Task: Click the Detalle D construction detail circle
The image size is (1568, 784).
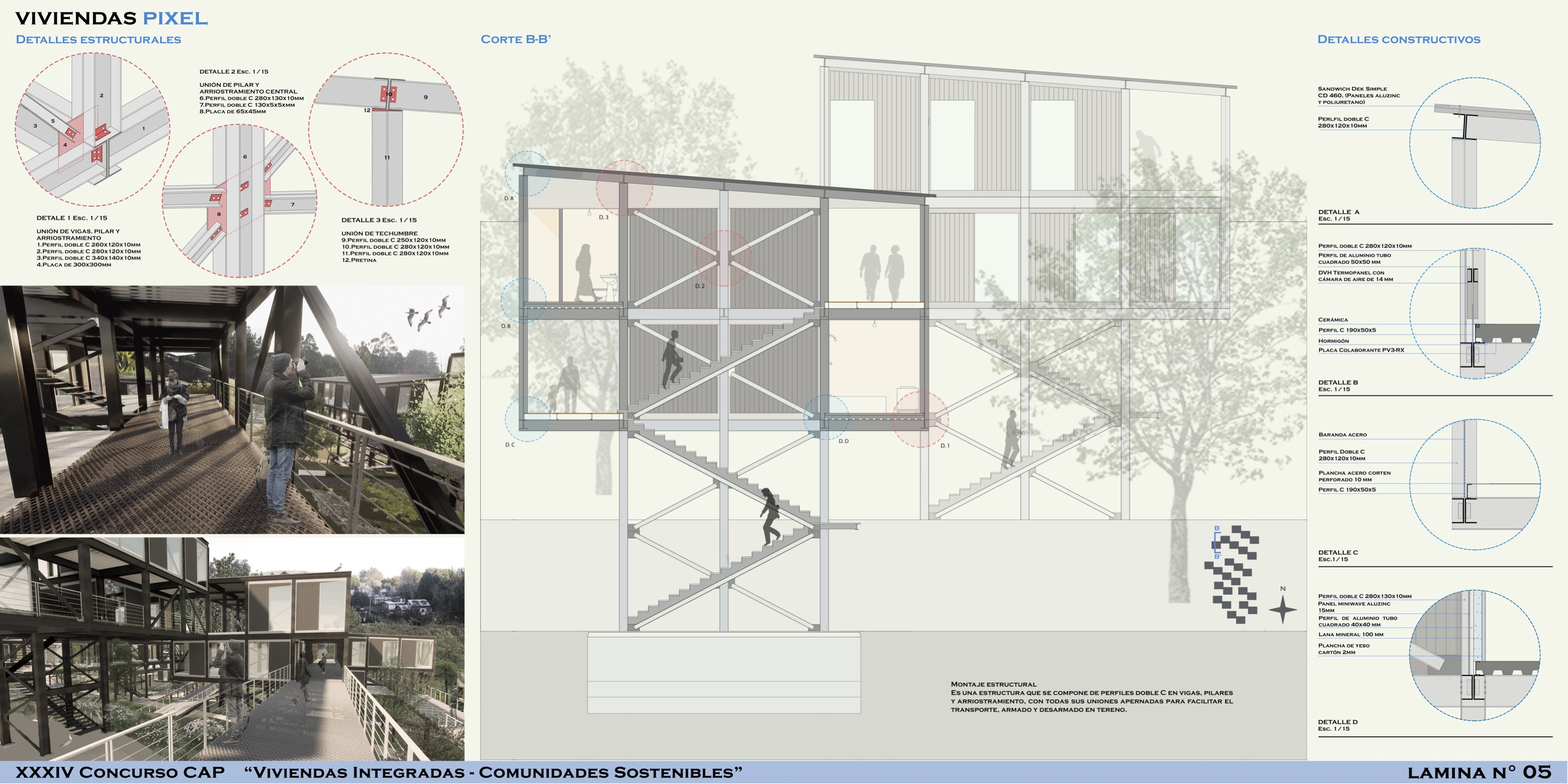Action: pos(1474,656)
